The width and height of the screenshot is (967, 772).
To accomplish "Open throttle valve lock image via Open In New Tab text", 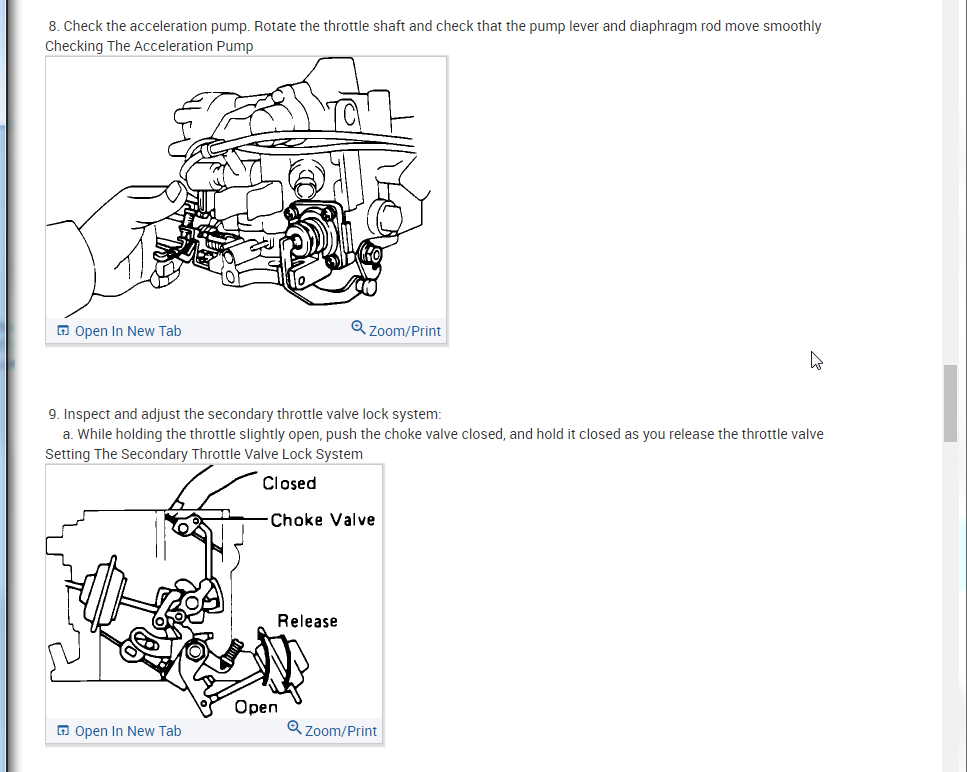I will coord(128,731).
